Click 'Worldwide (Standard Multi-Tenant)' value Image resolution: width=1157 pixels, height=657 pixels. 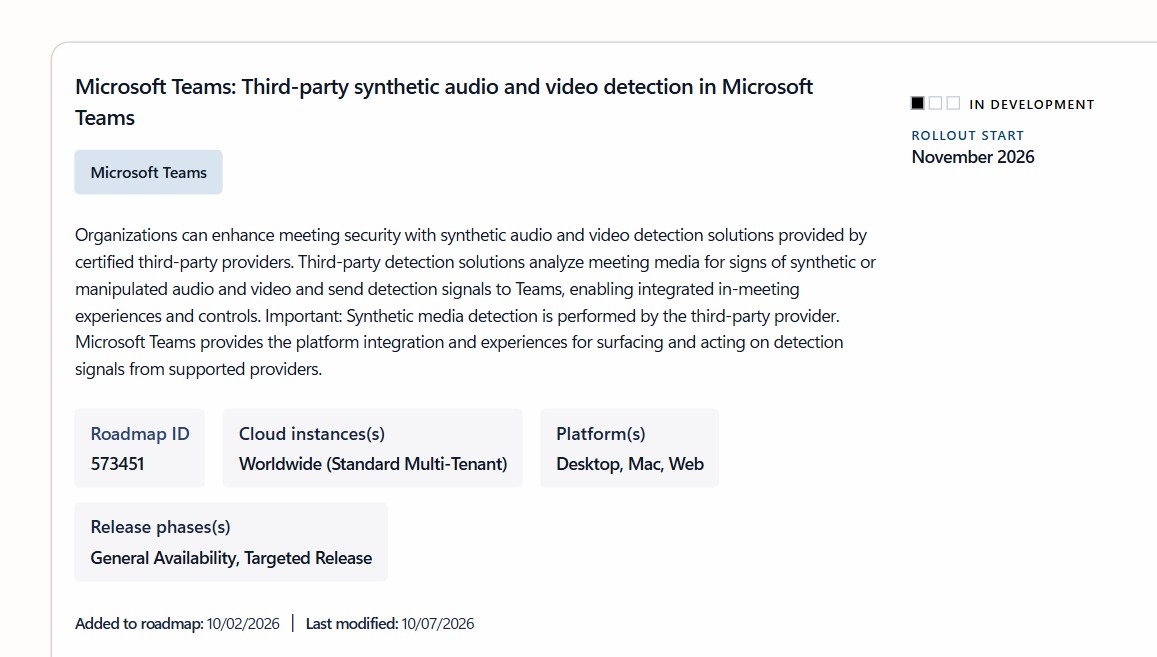[373, 464]
